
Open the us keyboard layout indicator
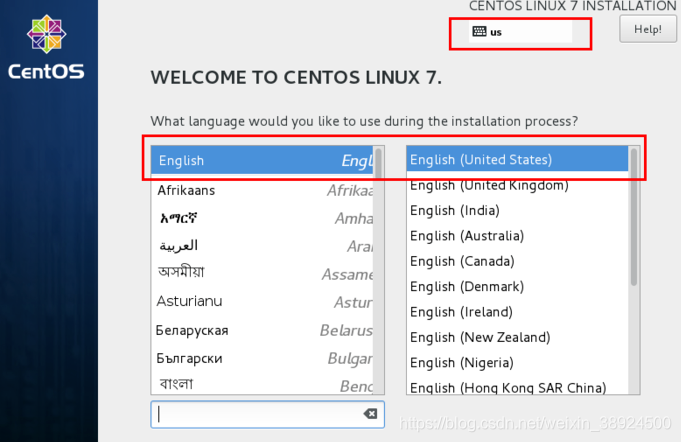tap(520, 32)
